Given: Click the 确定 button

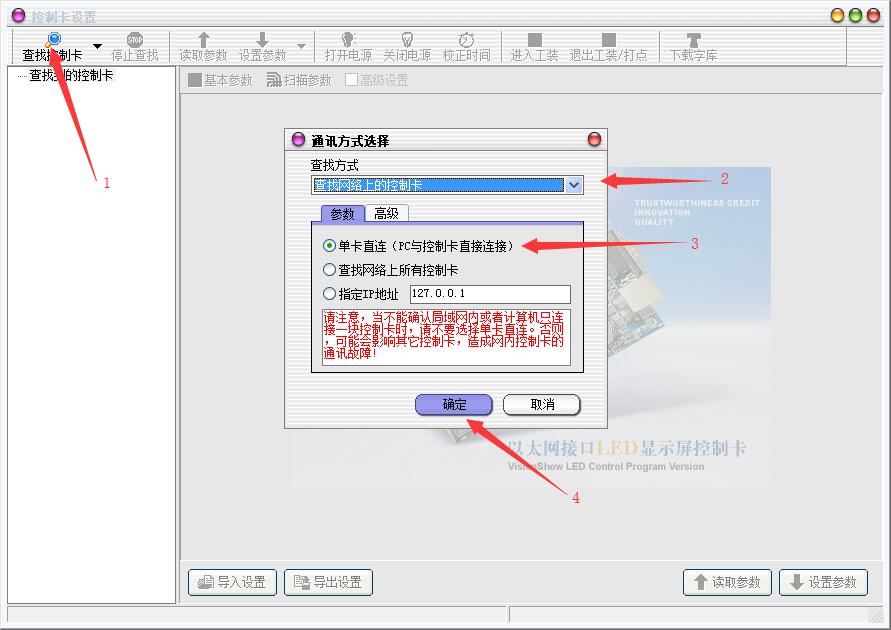Looking at the screenshot, I should click(x=454, y=405).
